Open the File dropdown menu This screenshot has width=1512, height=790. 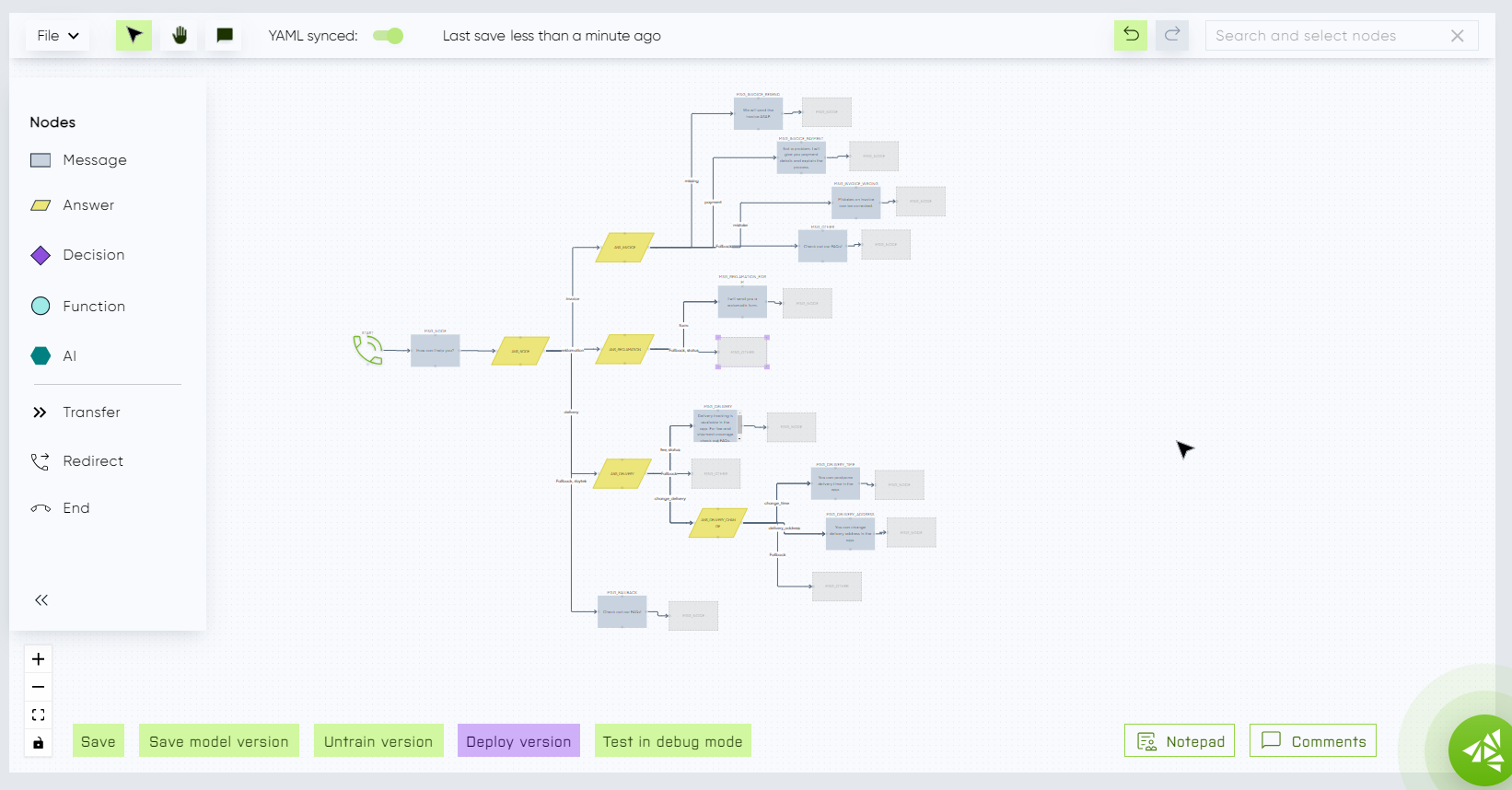point(57,36)
